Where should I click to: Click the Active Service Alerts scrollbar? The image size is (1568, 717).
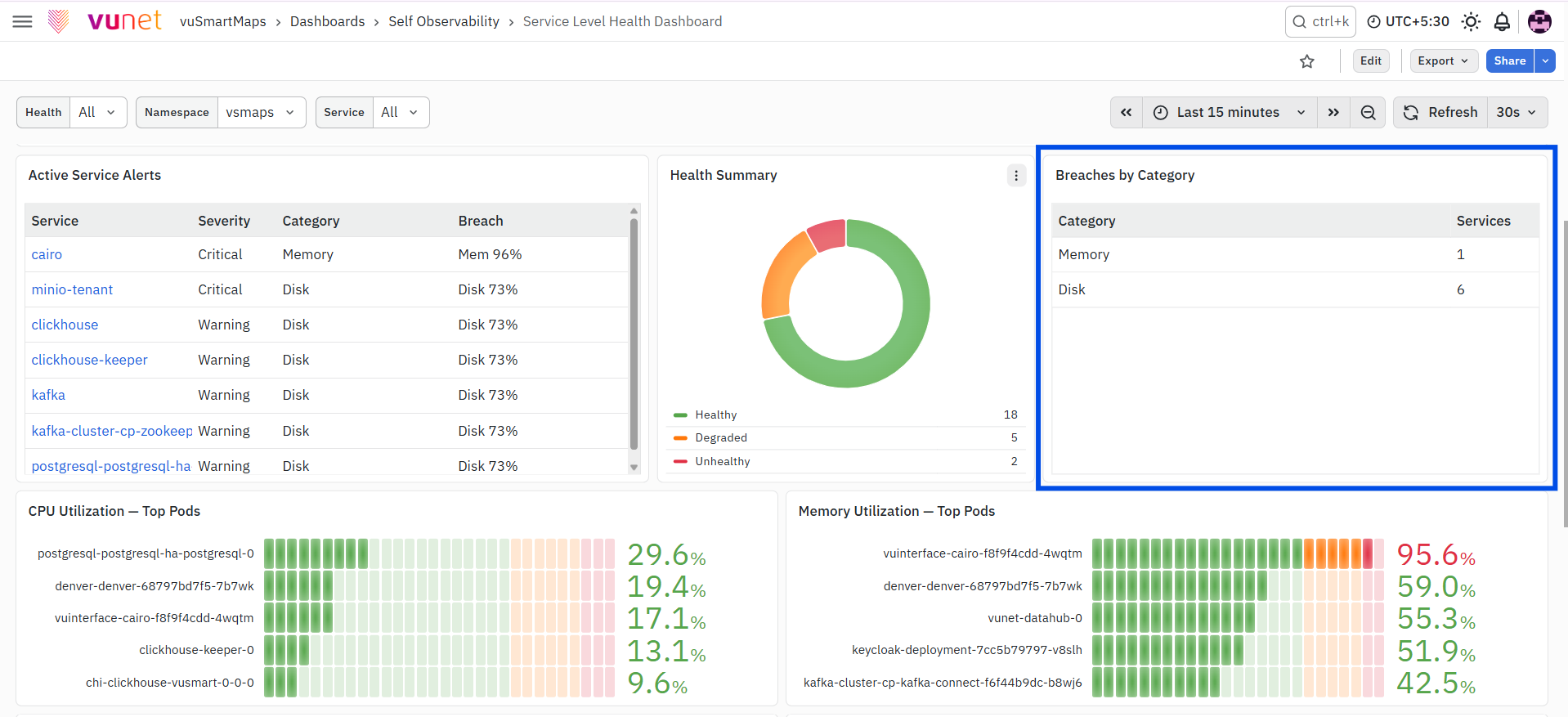(634, 334)
